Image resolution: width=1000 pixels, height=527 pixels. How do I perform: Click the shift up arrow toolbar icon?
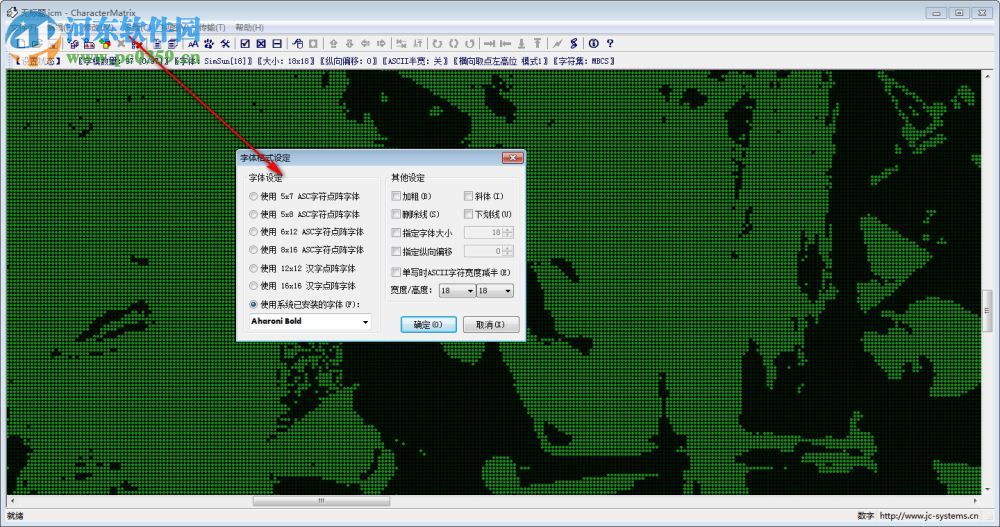click(333, 43)
